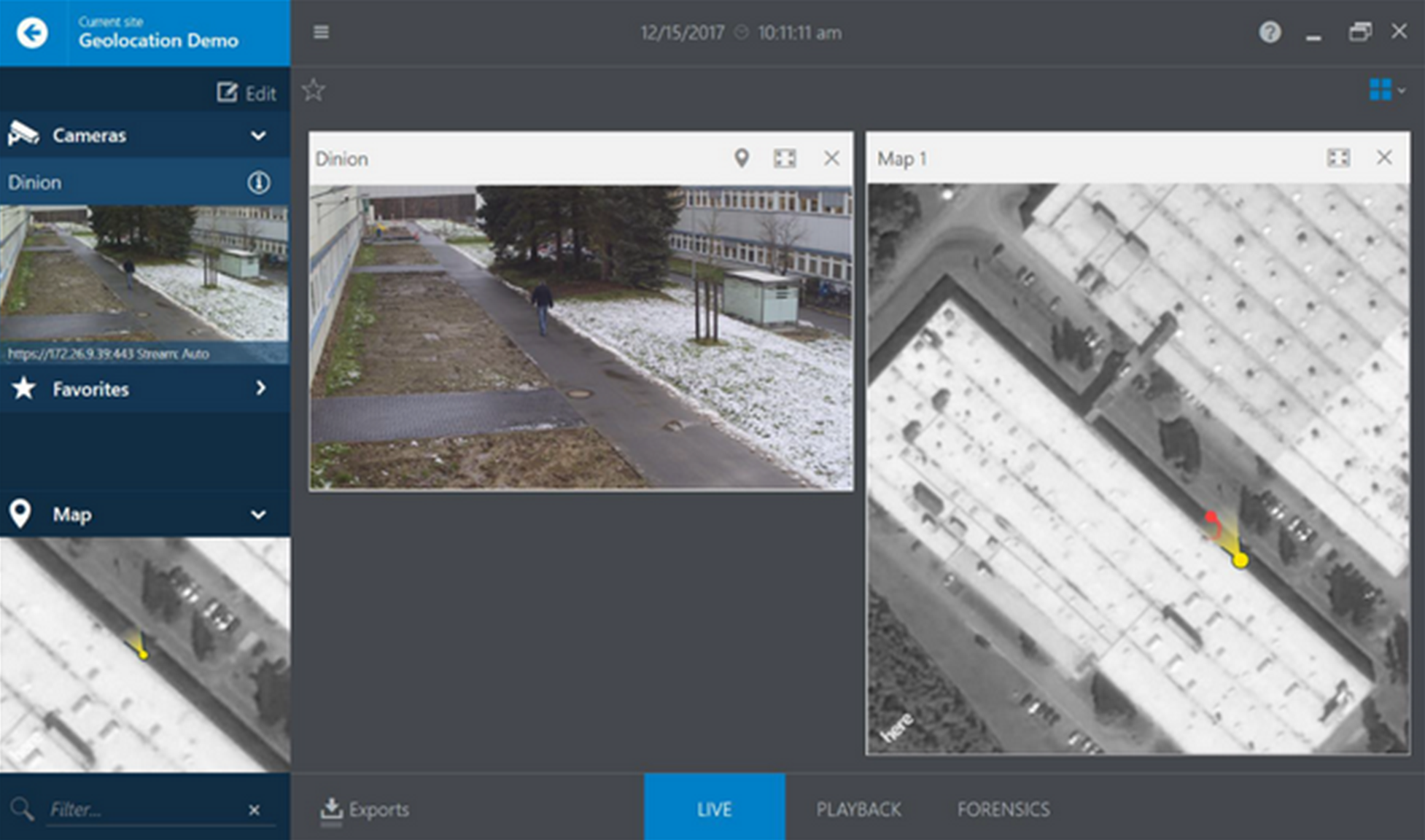Click the Cameras sidebar icon

(x=23, y=135)
